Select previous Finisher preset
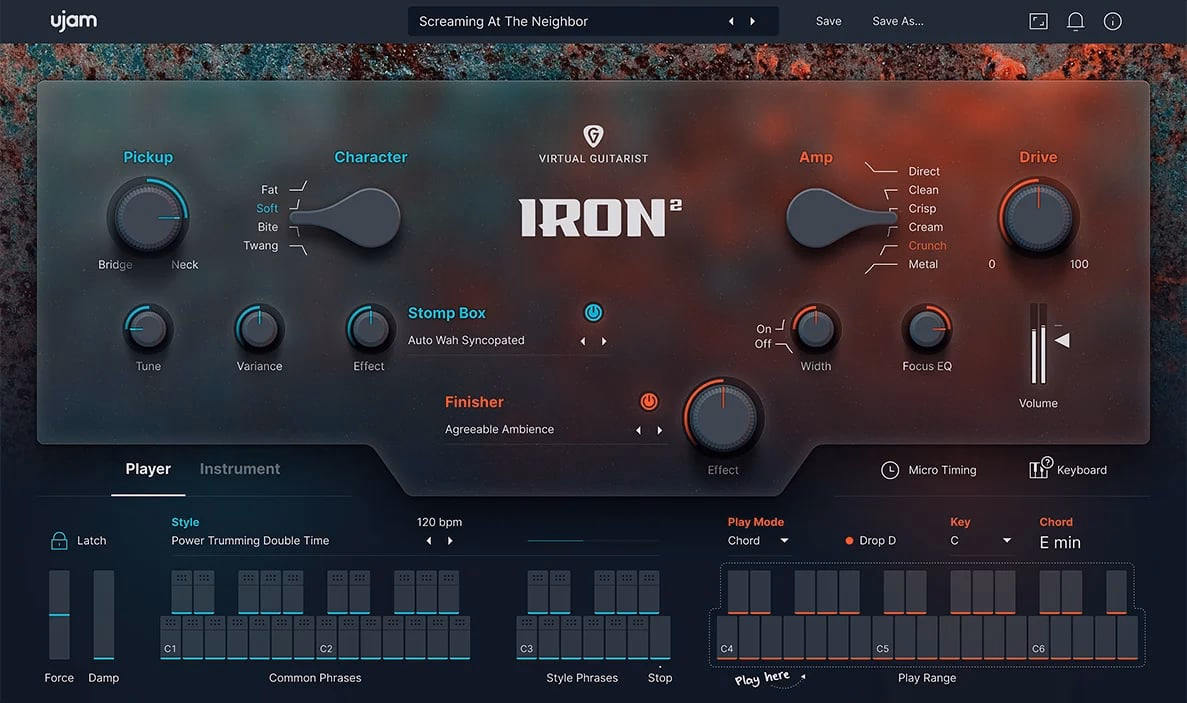Image resolution: width=1187 pixels, height=703 pixels. click(638, 430)
